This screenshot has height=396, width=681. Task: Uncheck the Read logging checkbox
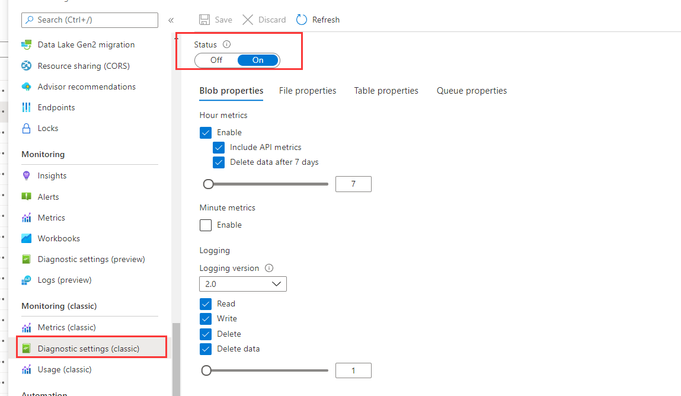tap(206, 304)
